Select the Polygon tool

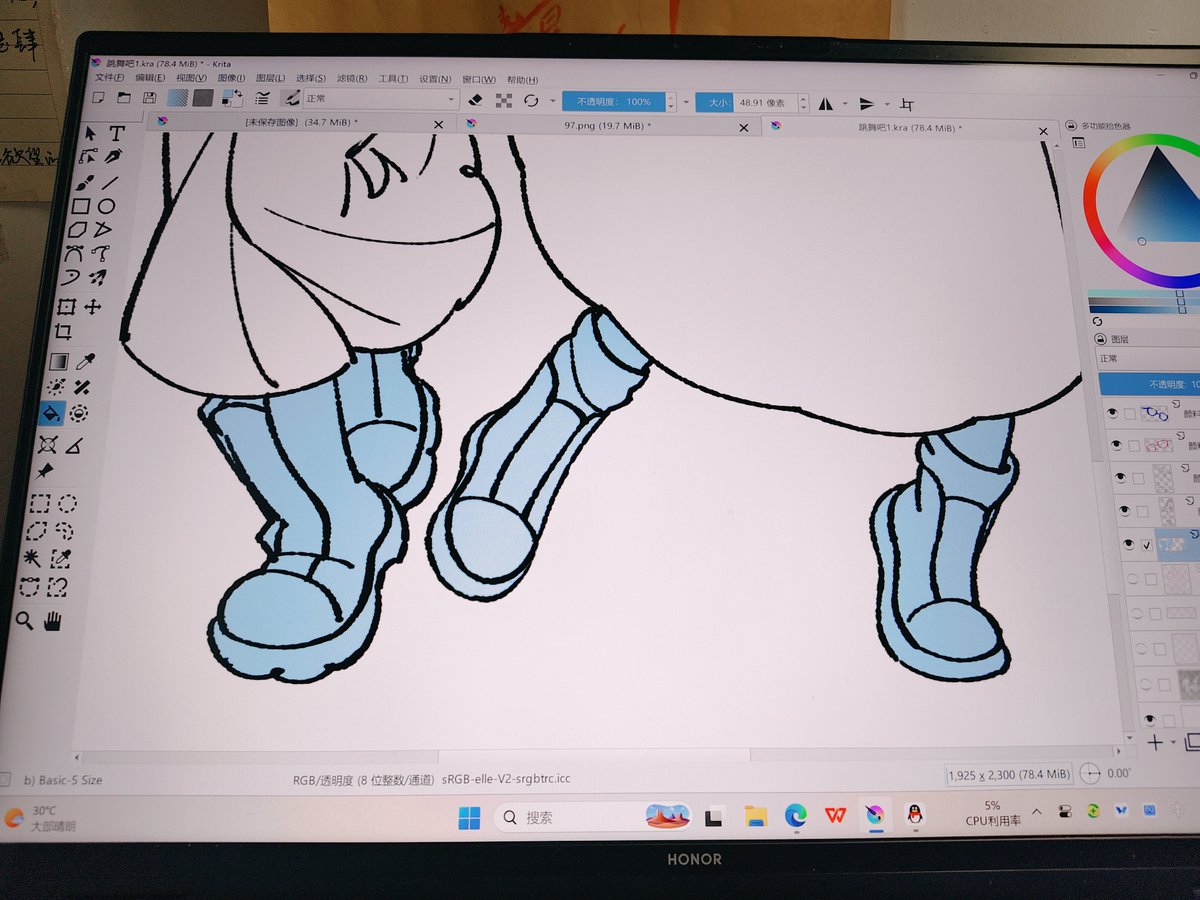click(79, 231)
